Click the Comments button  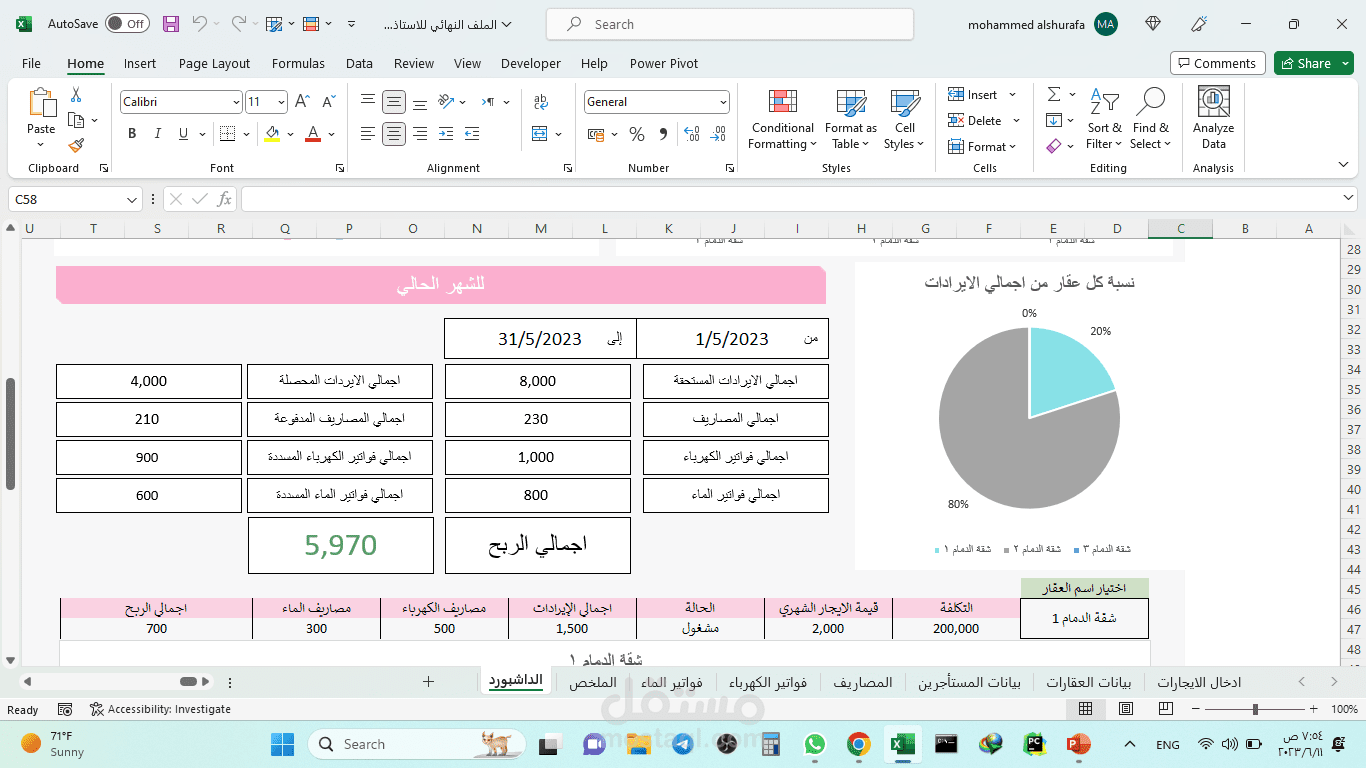(1217, 63)
